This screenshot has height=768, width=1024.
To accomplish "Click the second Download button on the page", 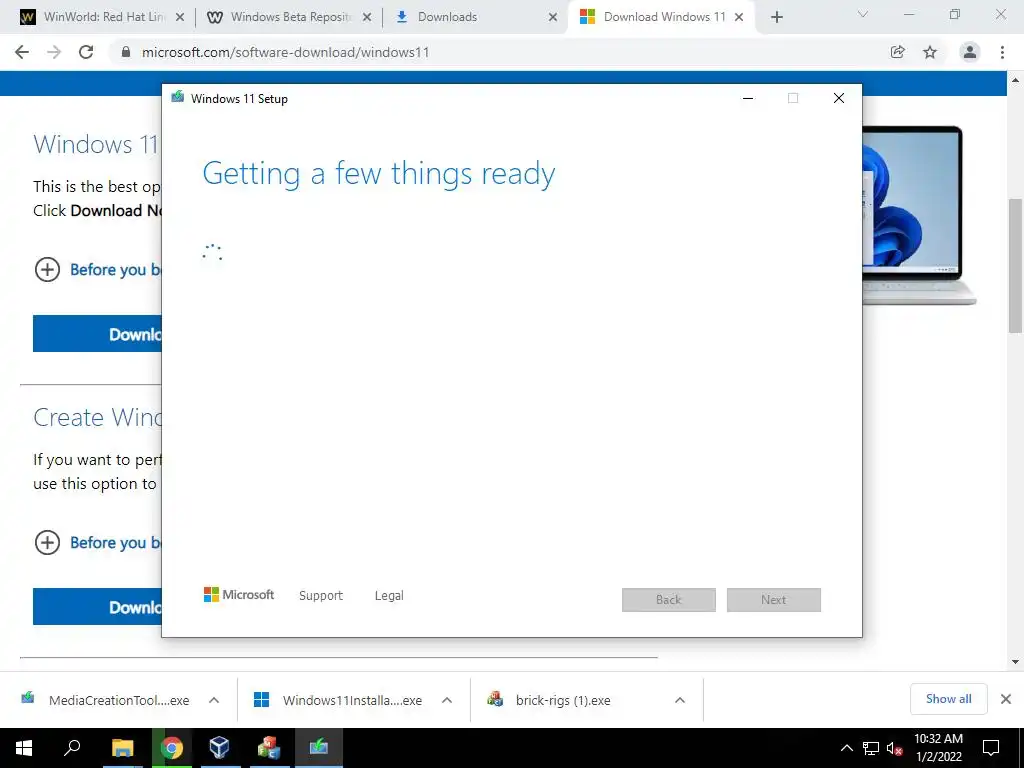I will [x=97, y=607].
